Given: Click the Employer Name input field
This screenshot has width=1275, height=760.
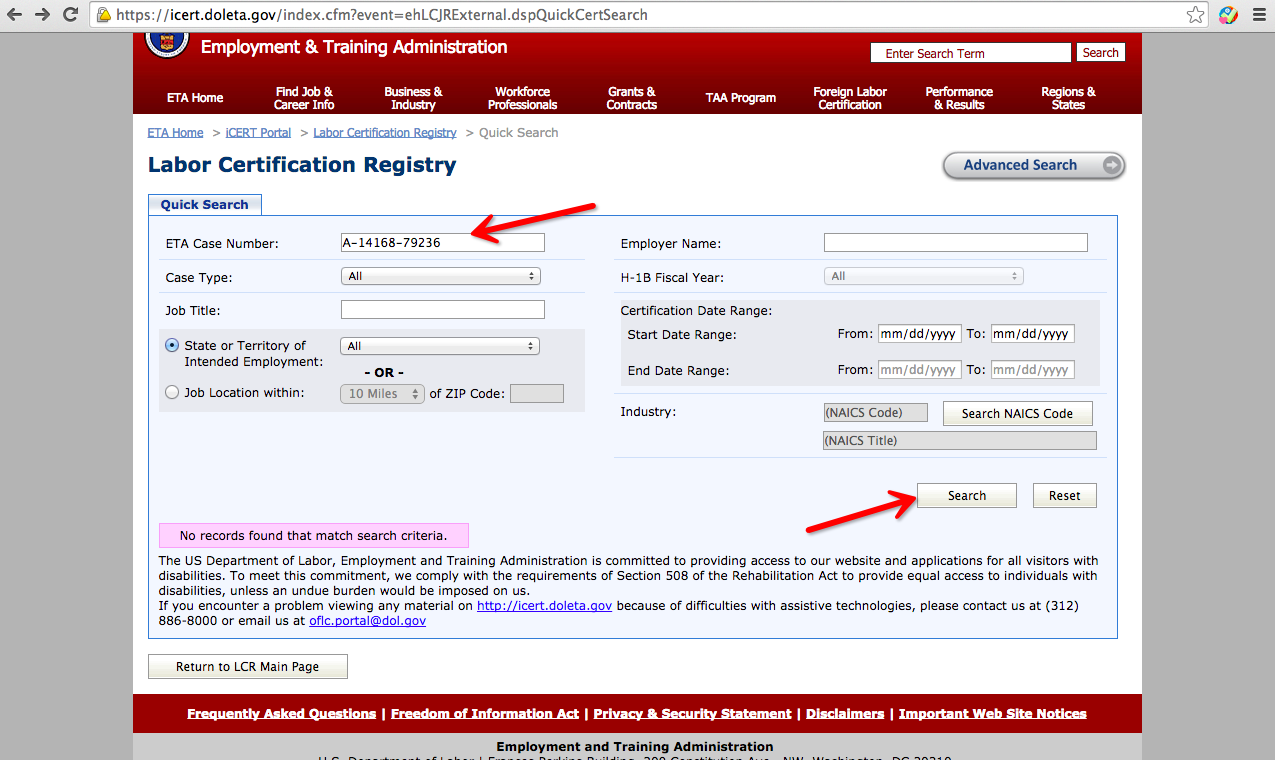Looking at the screenshot, I should (x=956, y=243).
